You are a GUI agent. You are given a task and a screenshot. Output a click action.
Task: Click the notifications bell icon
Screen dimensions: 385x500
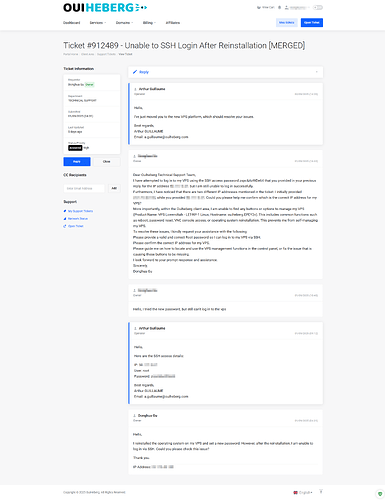click(279, 7)
